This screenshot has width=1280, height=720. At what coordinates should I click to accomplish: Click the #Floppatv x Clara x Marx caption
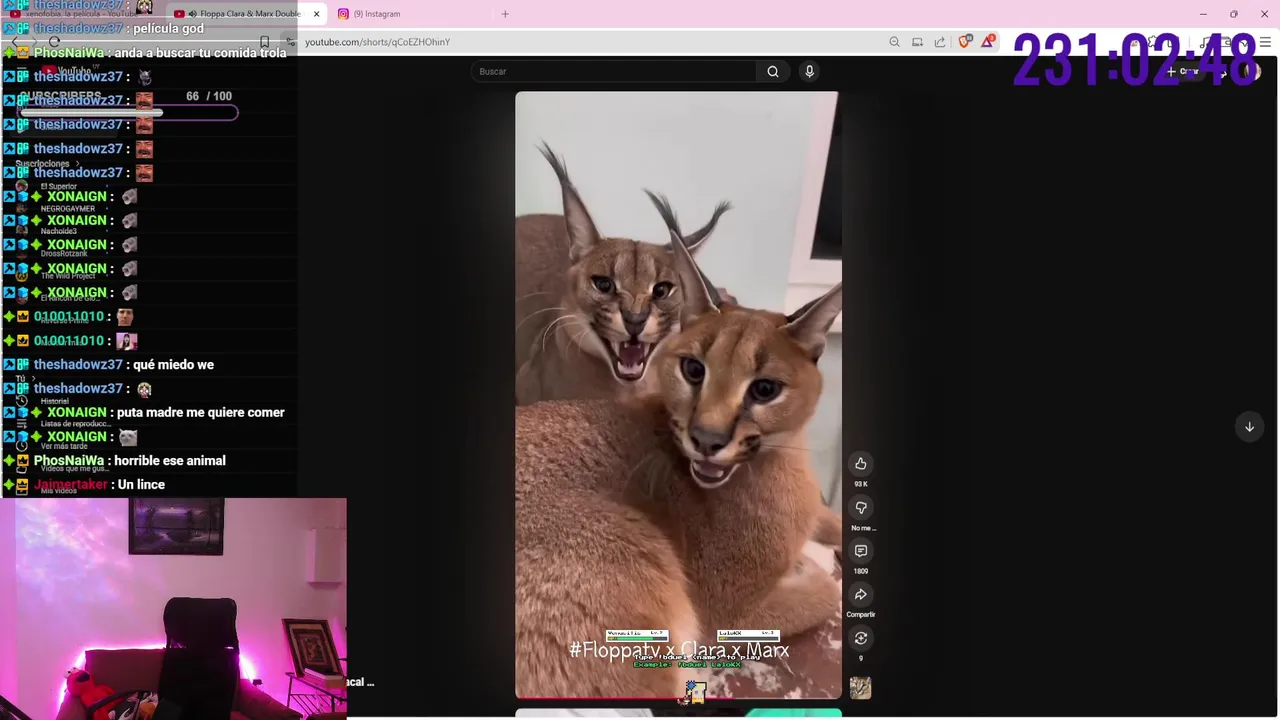[x=679, y=650]
